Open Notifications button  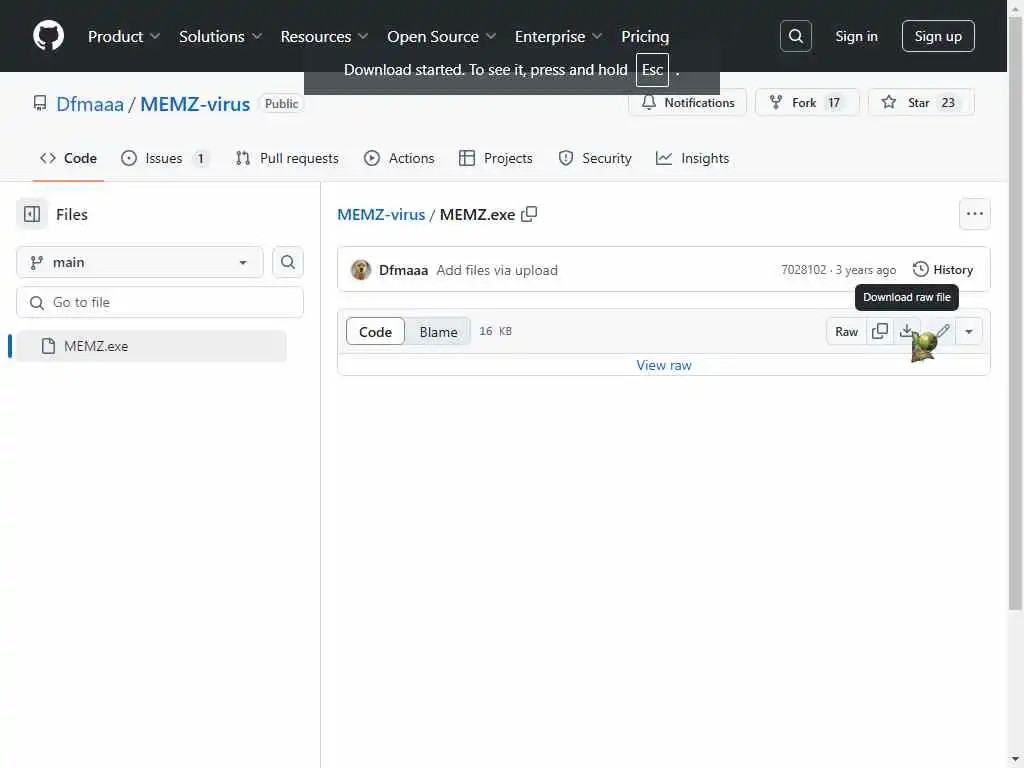point(688,103)
